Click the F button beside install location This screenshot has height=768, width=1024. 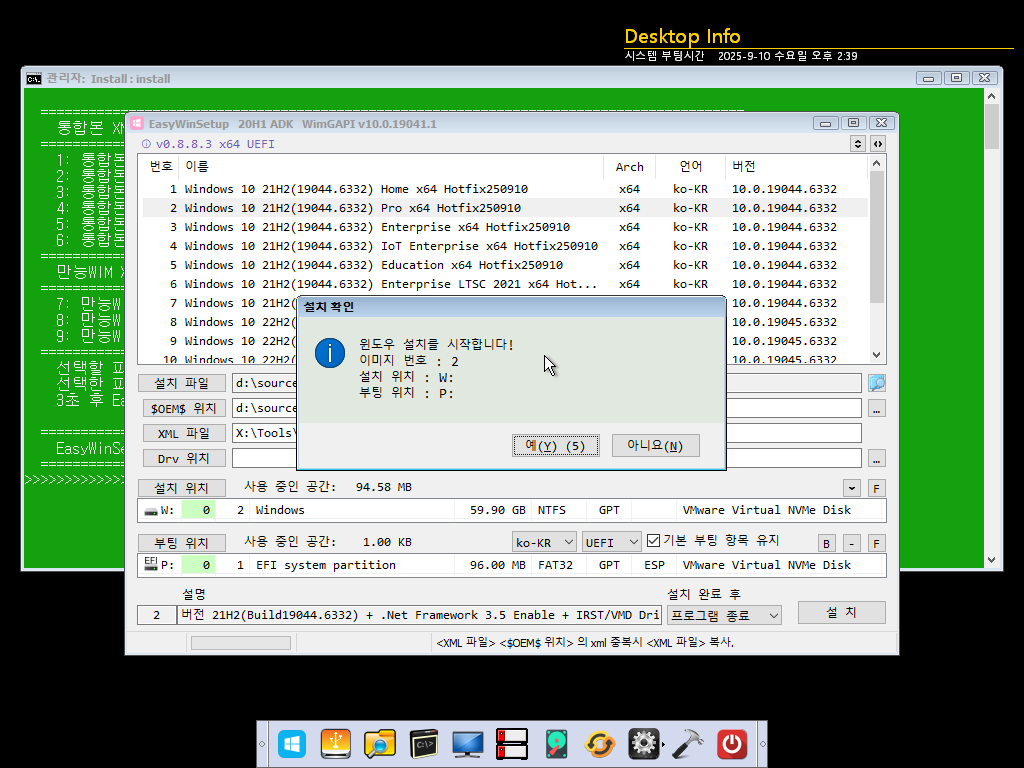pos(876,488)
